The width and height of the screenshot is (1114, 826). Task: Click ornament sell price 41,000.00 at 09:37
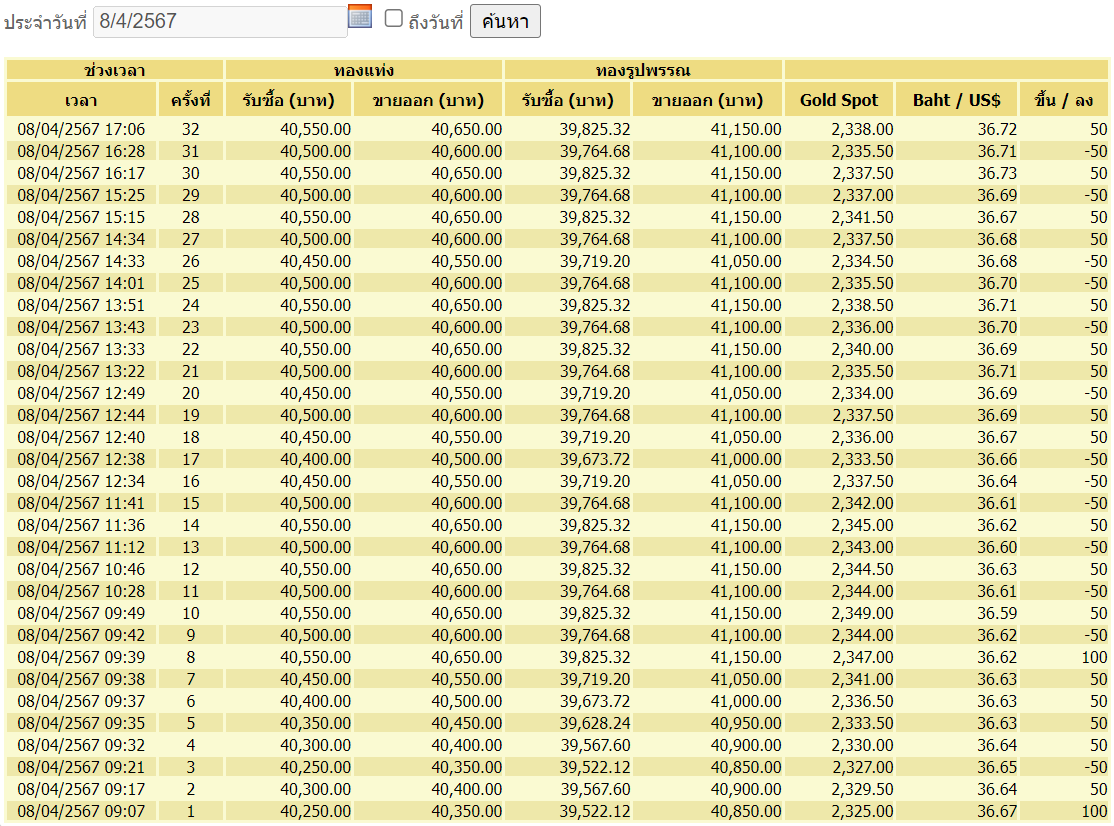click(x=745, y=702)
